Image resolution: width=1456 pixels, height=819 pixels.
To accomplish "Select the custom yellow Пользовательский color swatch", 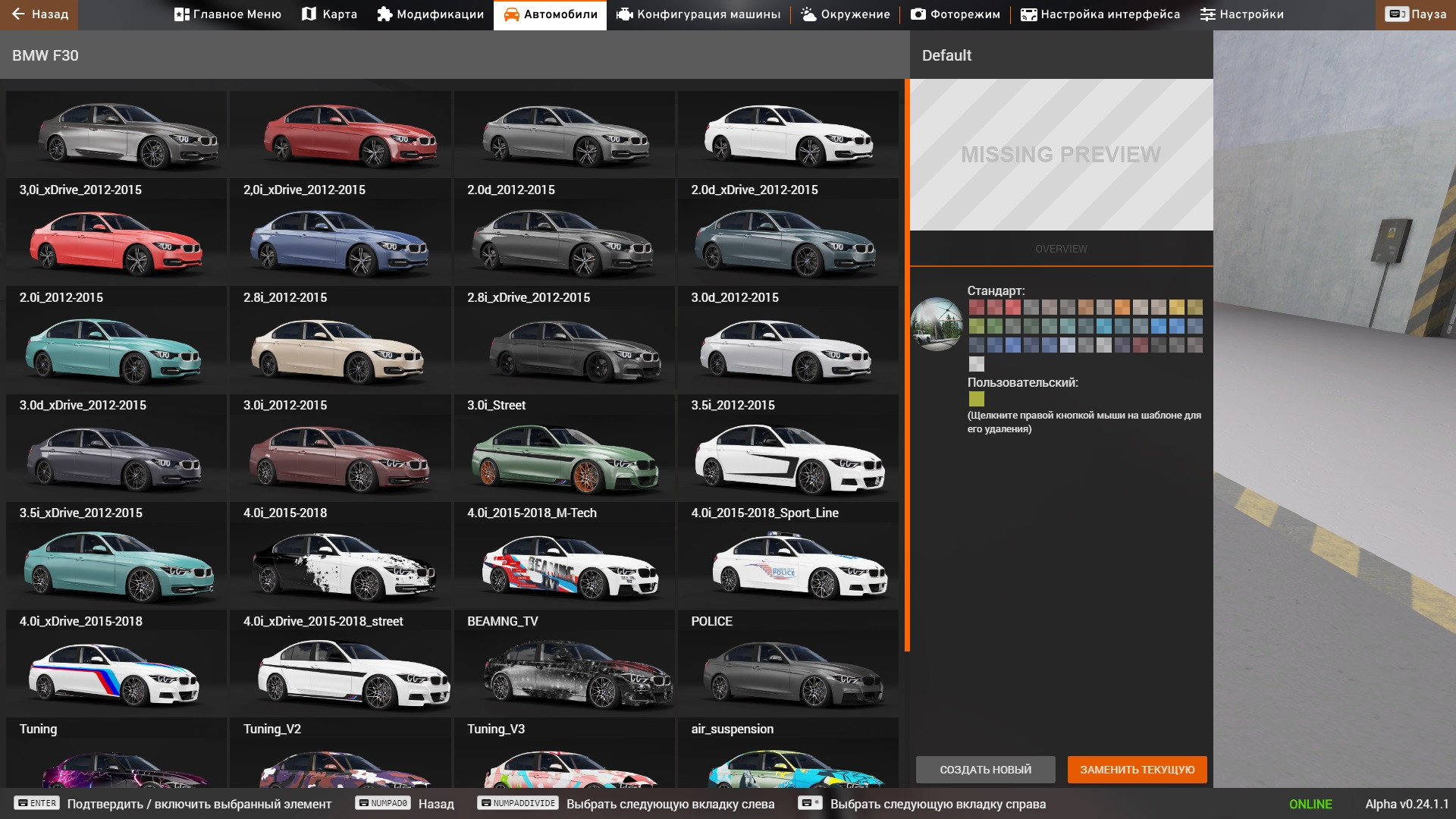I will coord(976,400).
